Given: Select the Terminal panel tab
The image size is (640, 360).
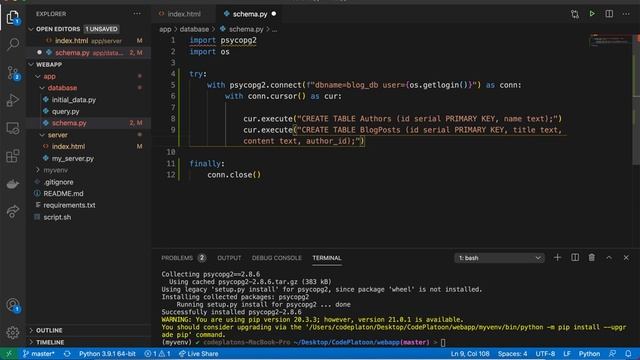Looking at the screenshot, I should point(327,258).
